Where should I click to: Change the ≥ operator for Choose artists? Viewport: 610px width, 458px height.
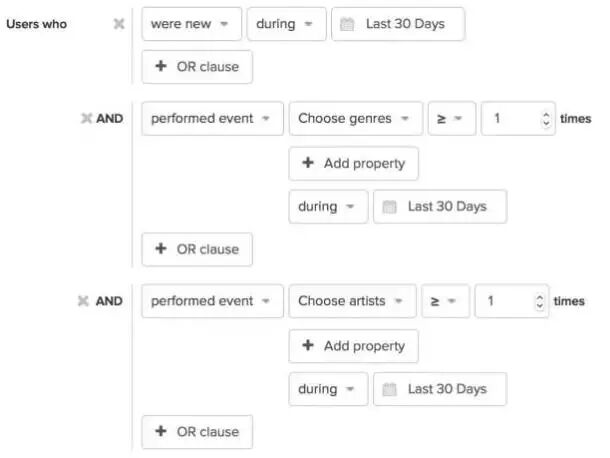(x=444, y=301)
